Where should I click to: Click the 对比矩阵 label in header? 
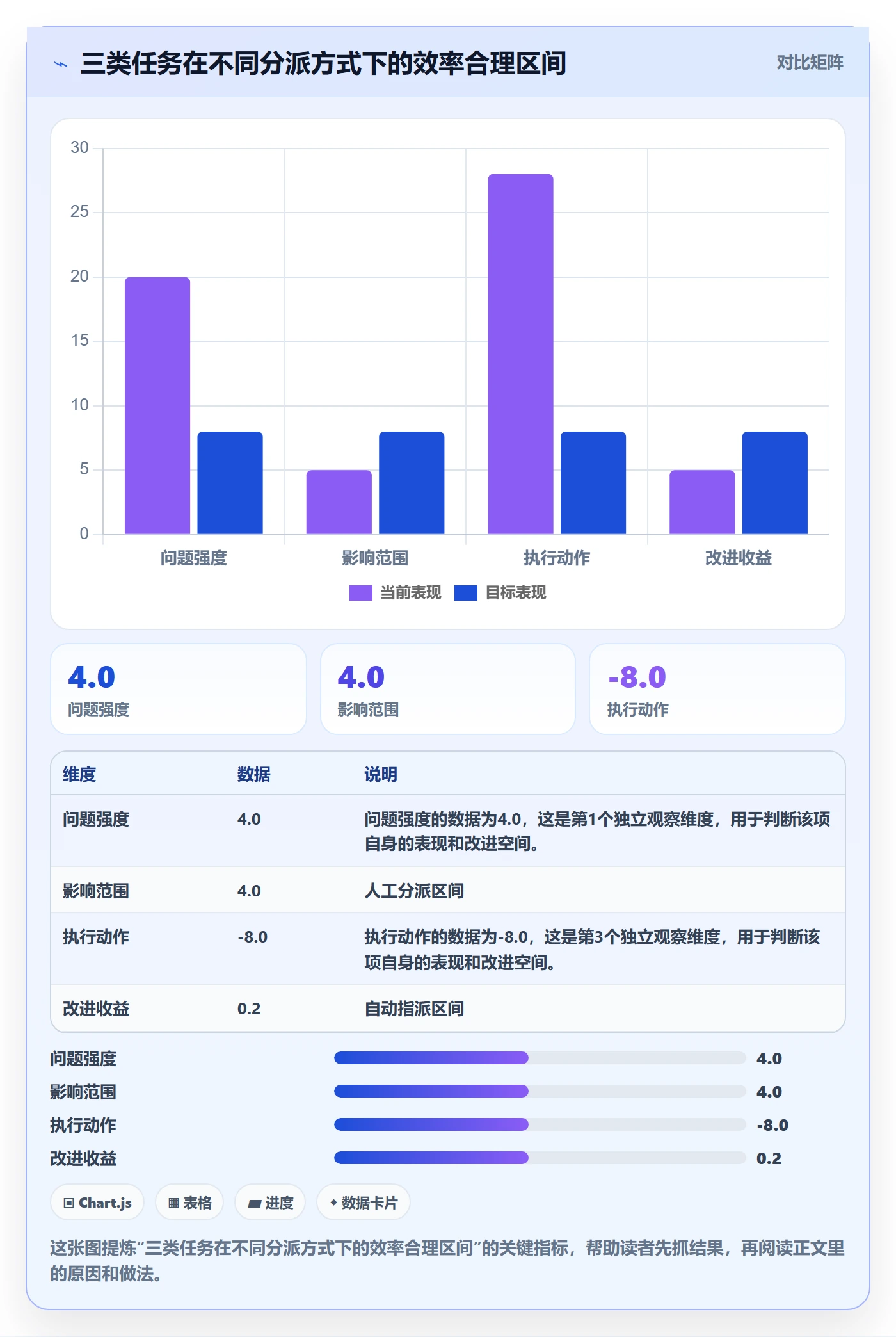pos(810,63)
